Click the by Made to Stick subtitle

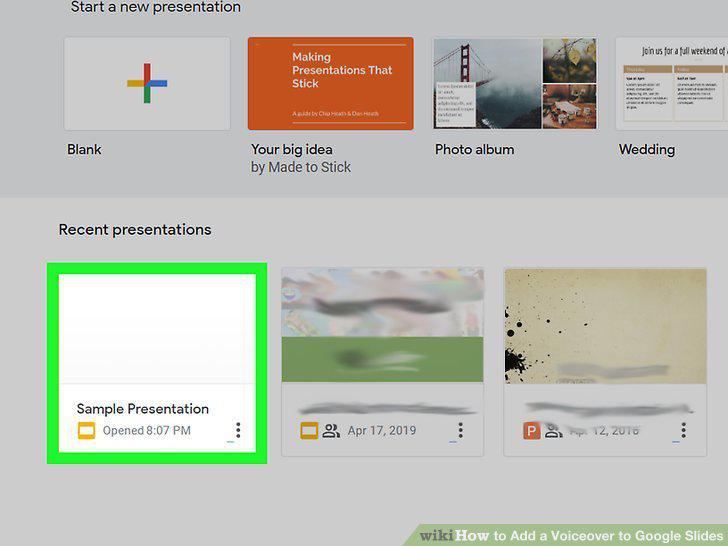(x=301, y=167)
